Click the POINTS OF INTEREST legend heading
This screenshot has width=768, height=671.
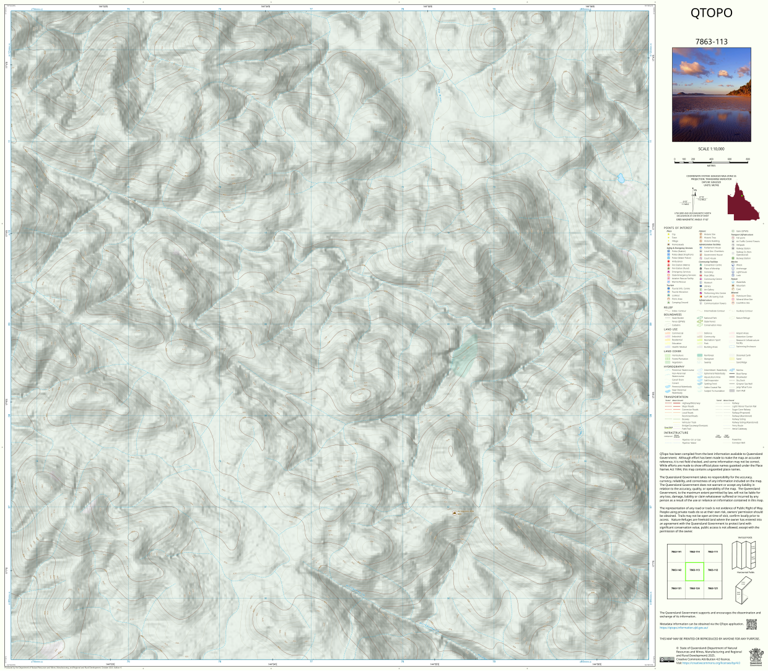click(x=678, y=228)
